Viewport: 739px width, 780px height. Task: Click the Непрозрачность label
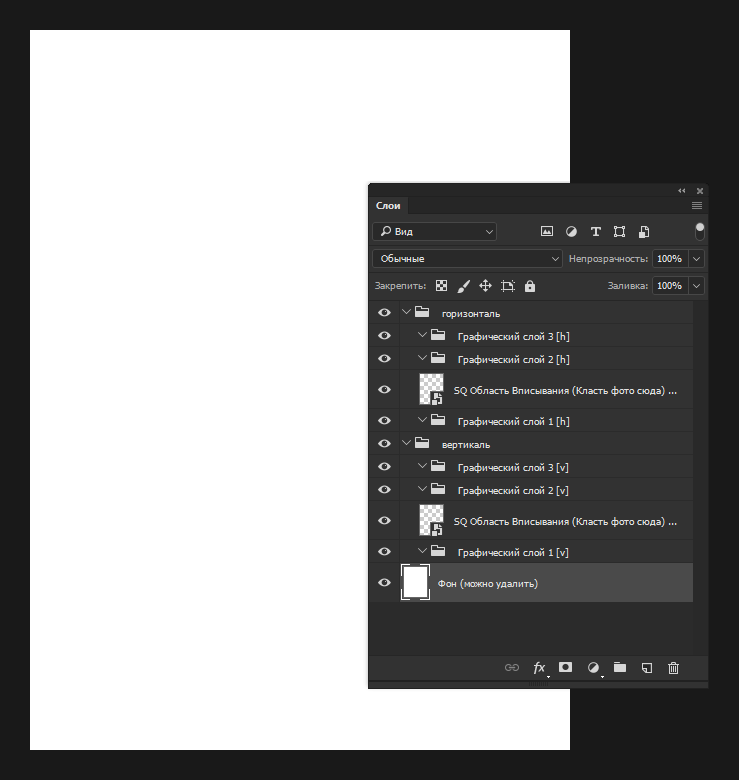pos(608,259)
